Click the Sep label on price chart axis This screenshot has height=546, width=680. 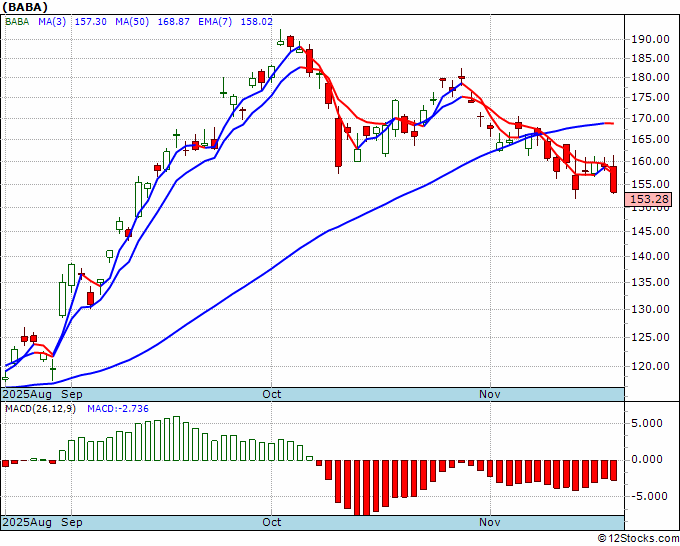coord(72,394)
